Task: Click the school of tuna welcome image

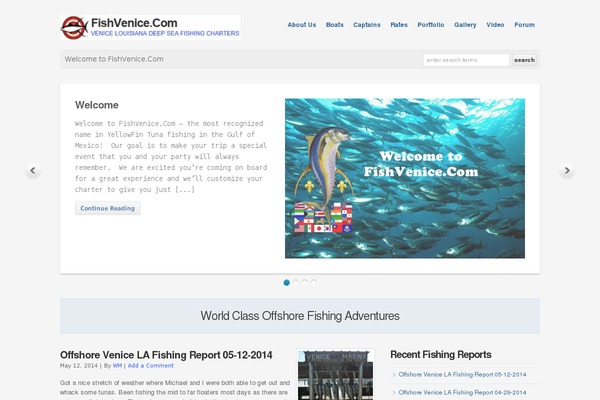Action: (x=405, y=178)
